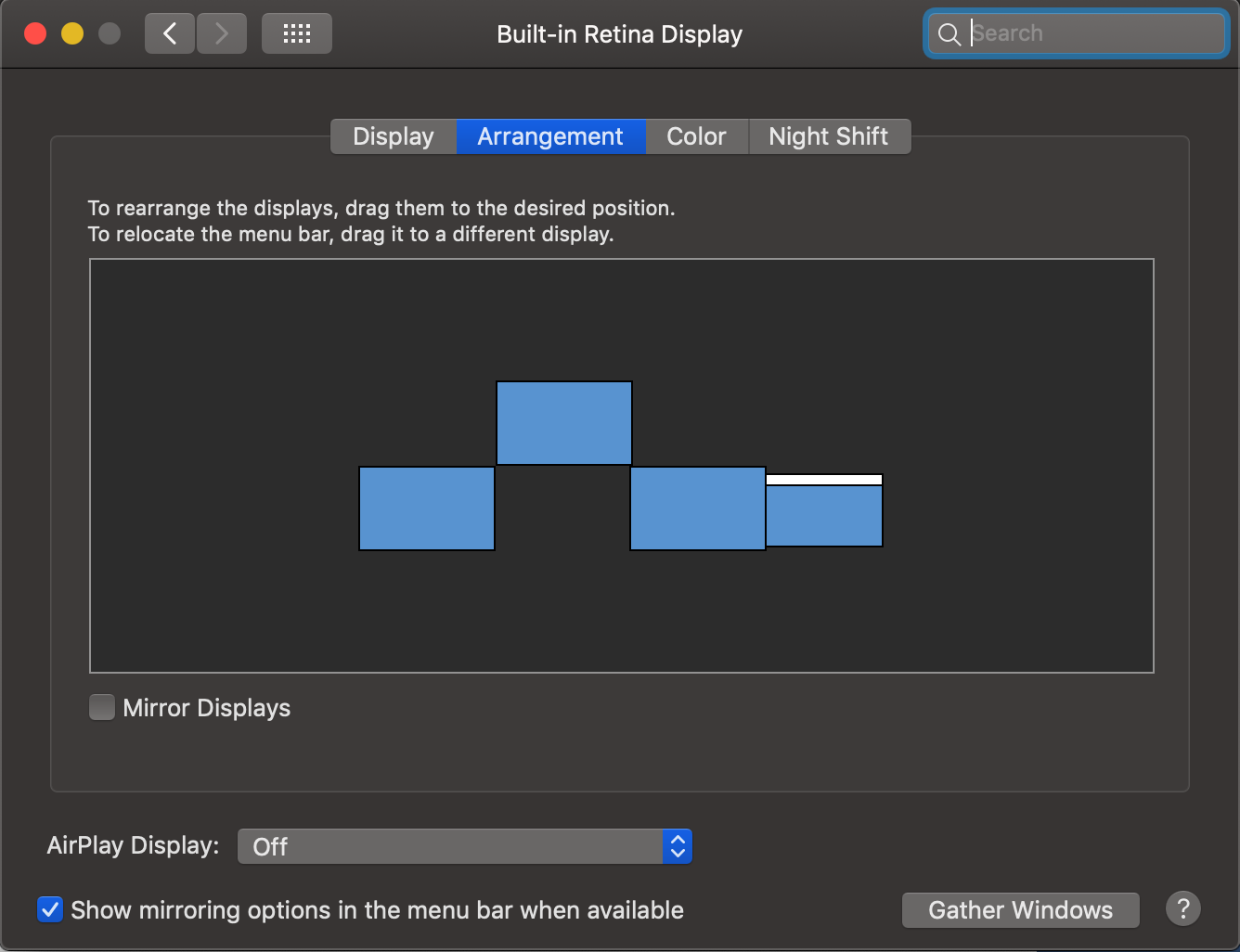Select the topmost display rectangle
1240x952 pixels.
tap(563, 423)
